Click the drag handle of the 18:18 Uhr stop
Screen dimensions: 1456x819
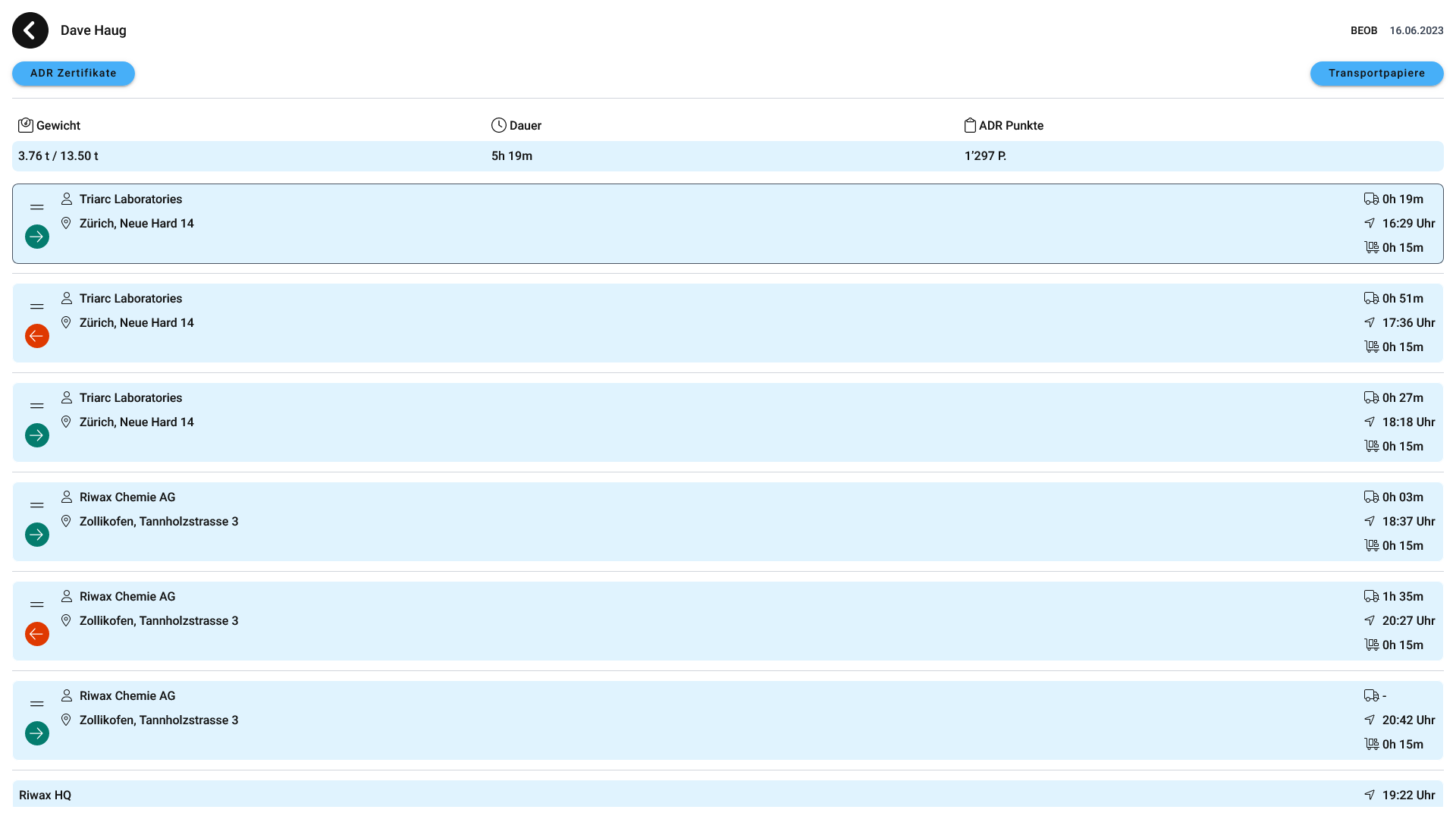tap(37, 406)
